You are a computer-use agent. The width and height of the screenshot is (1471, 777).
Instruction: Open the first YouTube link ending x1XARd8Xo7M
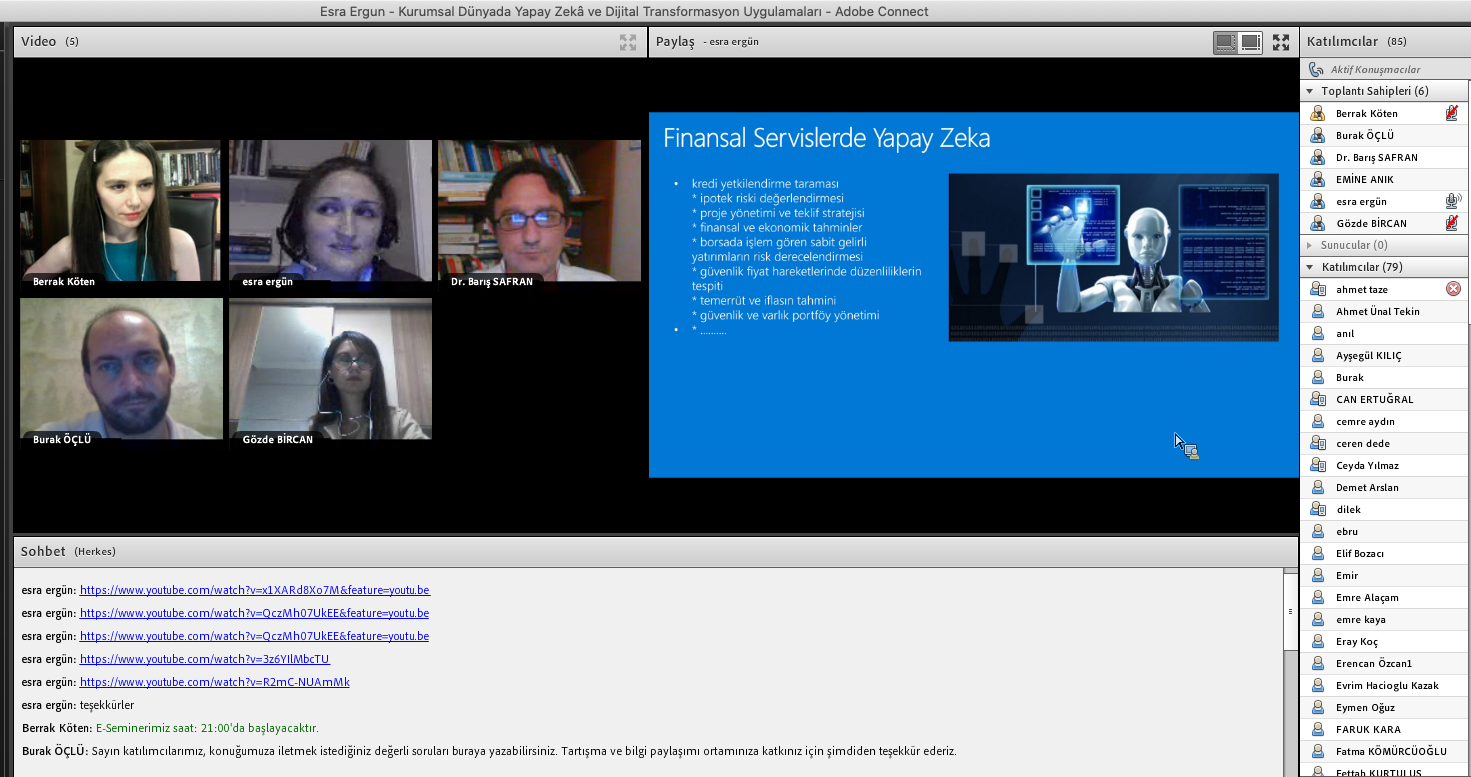click(x=254, y=590)
